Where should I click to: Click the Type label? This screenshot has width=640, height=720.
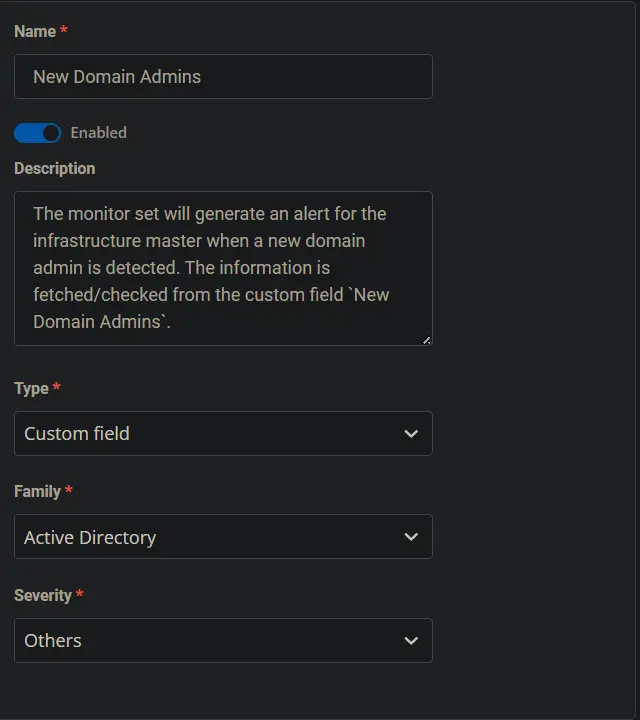point(31,388)
